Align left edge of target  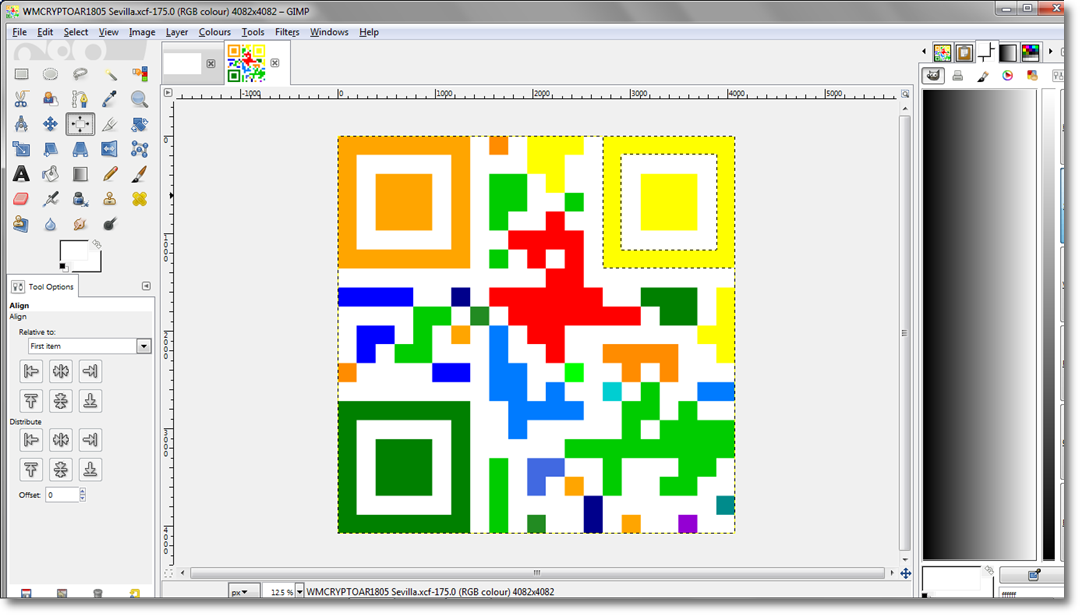pyautogui.click(x=31, y=371)
